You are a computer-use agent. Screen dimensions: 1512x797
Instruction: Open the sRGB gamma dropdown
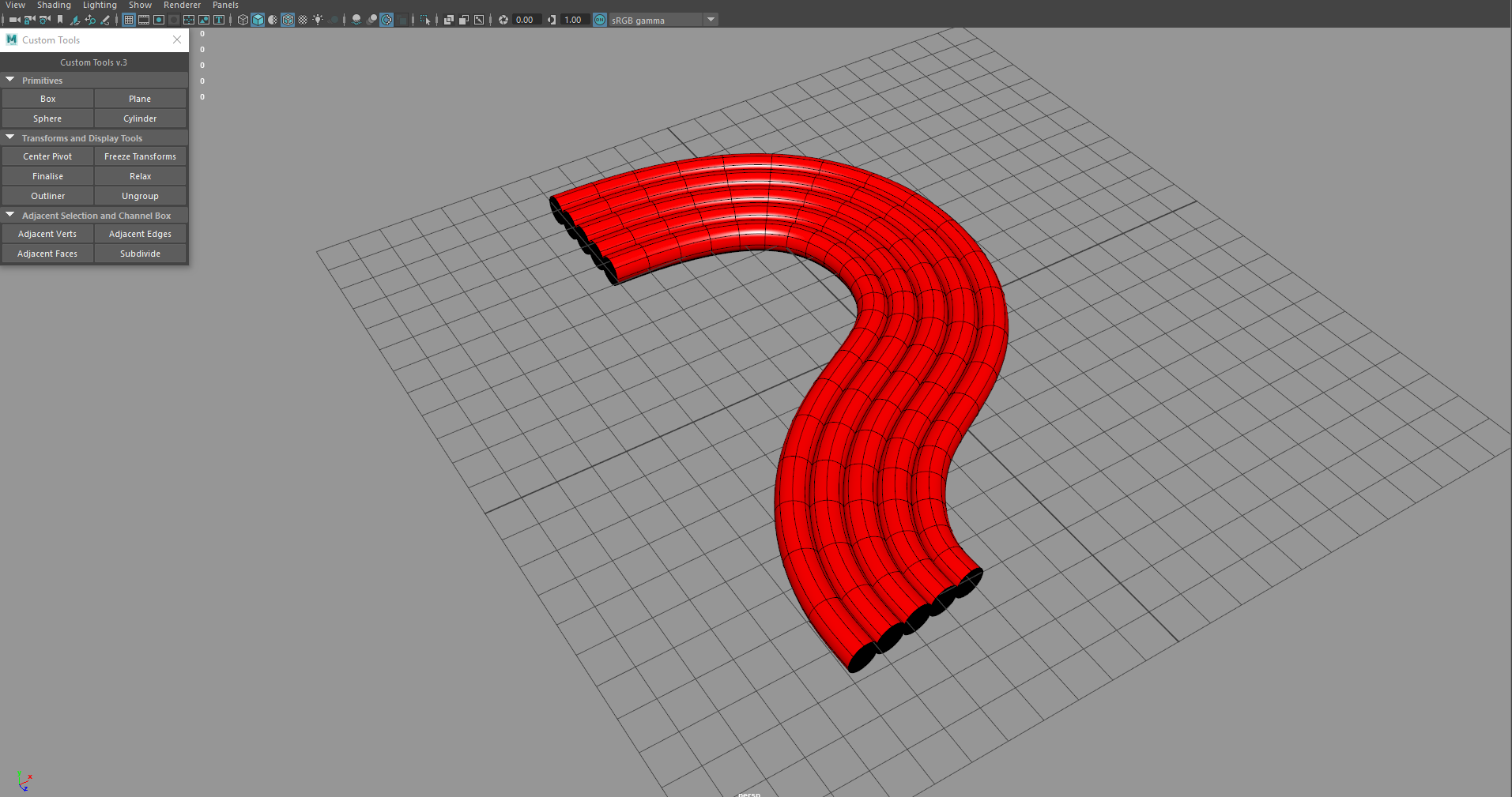point(710,20)
